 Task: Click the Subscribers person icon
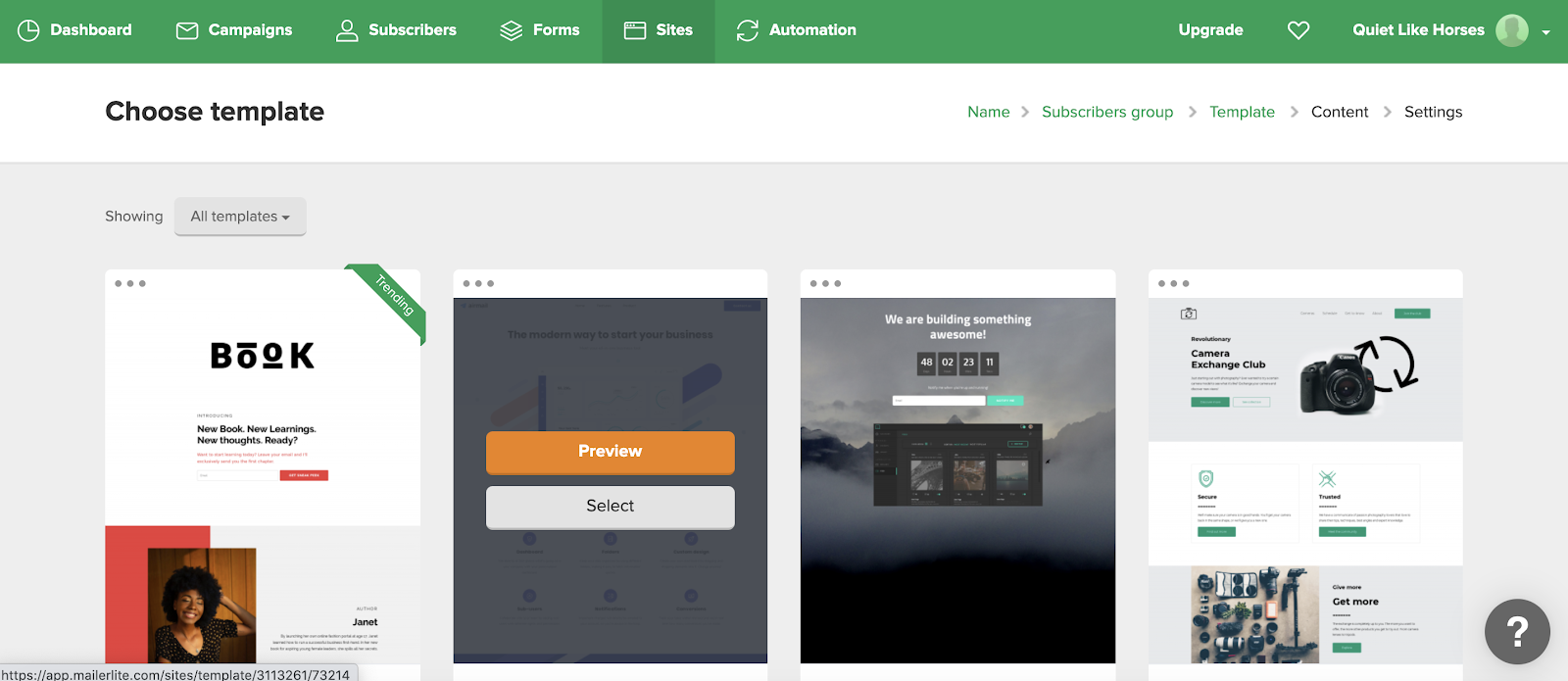tap(347, 30)
